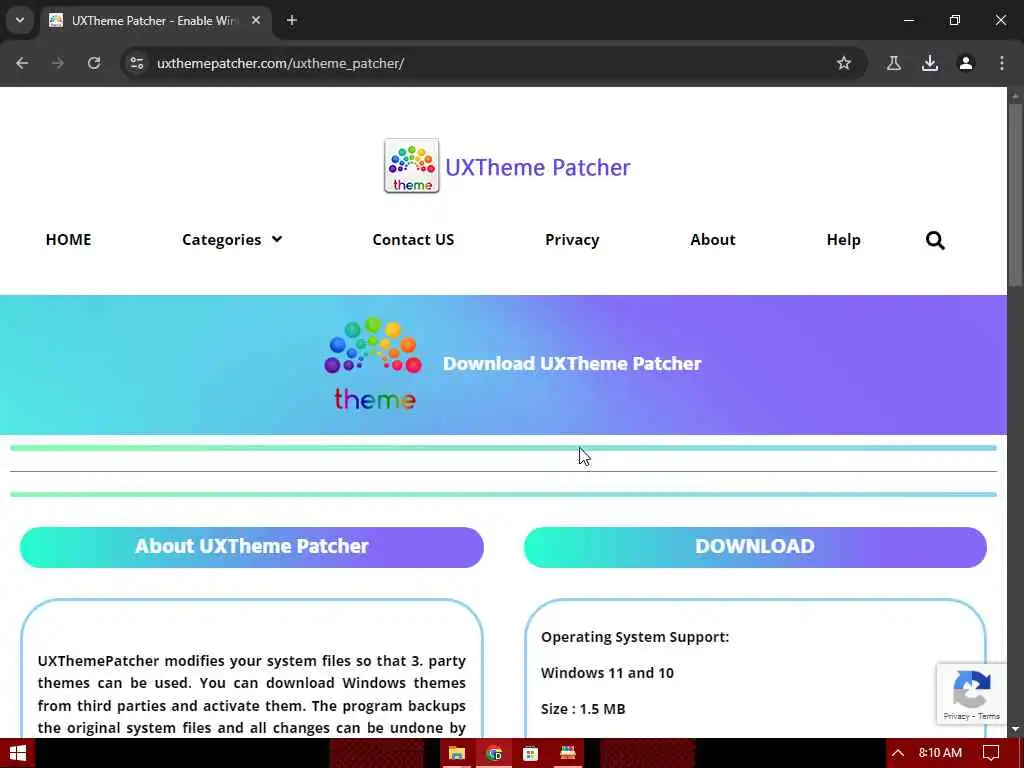1024x768 pixels.
Task: Bookmark this page with the star icon
Action: (844, 63)
